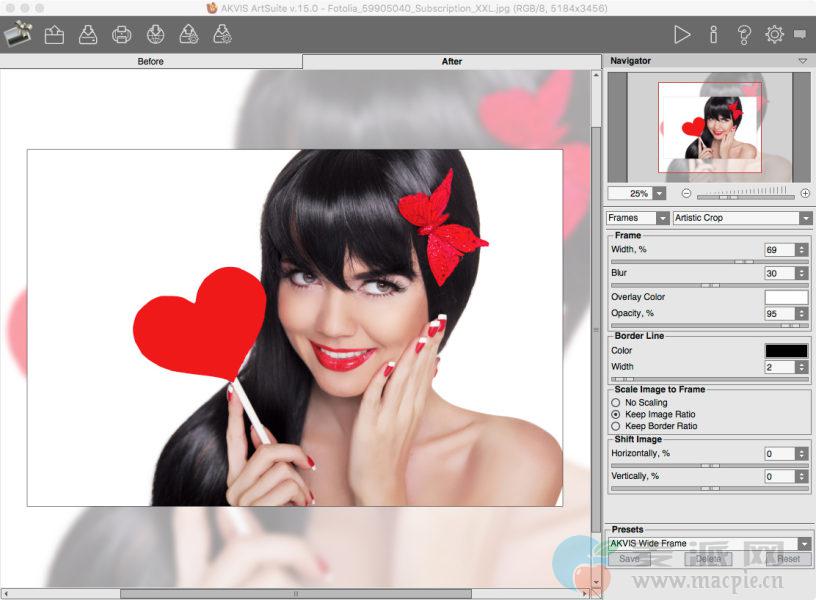Select the No Scaling option
Image resolution: width=816 pixels, height=600 pixels.
point(616,403)
